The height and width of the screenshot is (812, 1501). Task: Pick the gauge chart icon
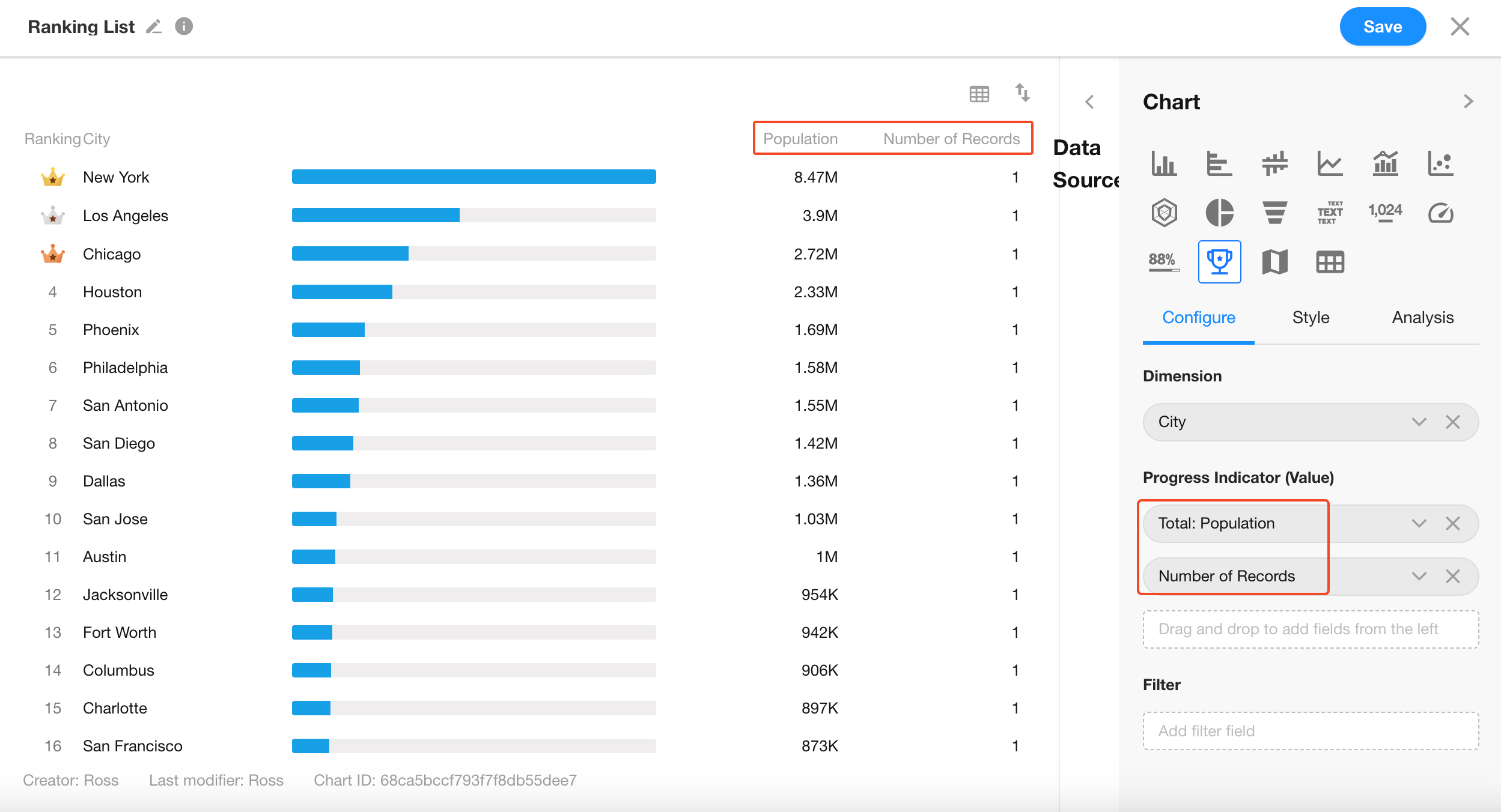[x=1440, y=213]
